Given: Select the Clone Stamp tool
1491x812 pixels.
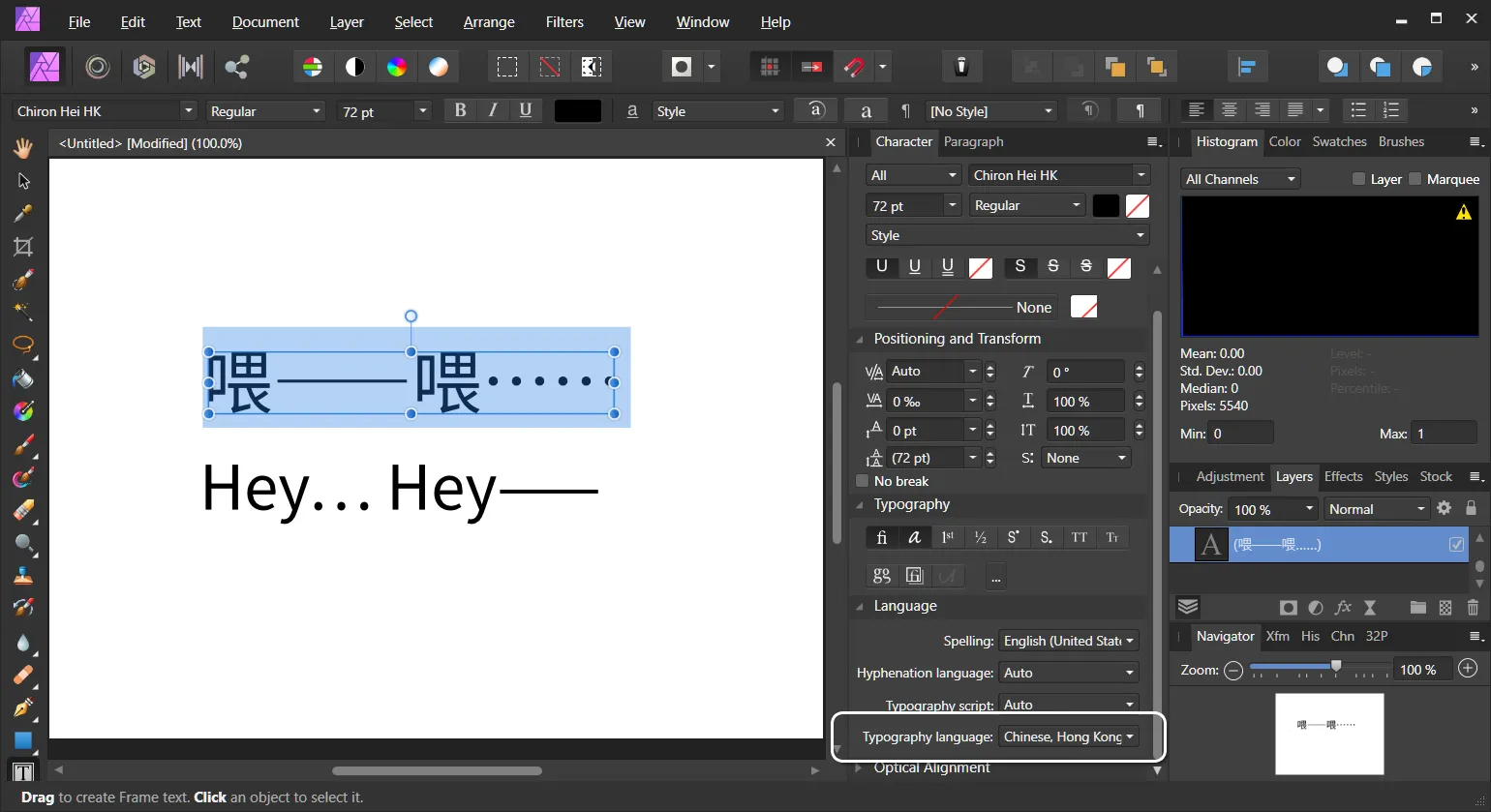Looking at the screenshot, I should [x=23, y=577].
